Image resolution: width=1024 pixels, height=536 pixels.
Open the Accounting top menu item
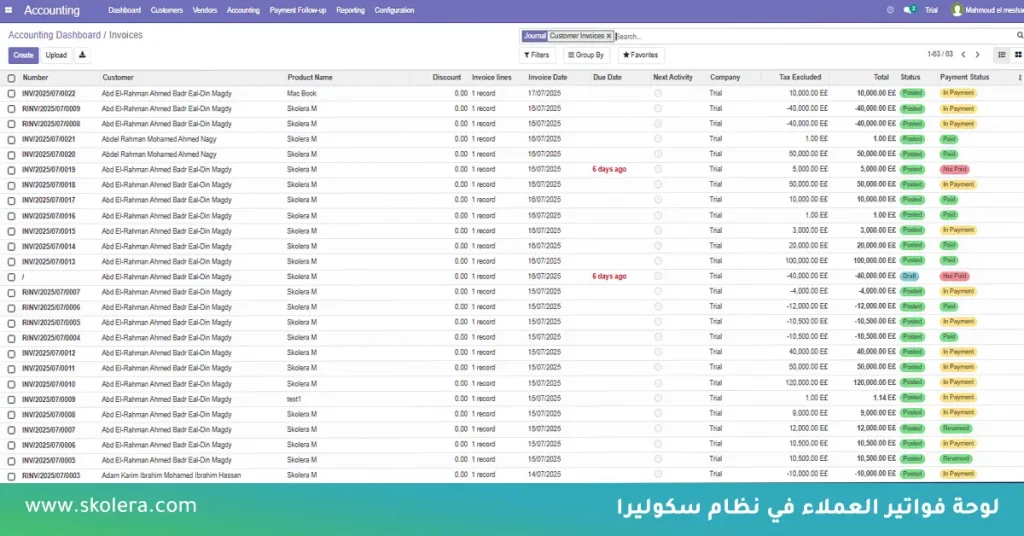[x=243, y=10]
